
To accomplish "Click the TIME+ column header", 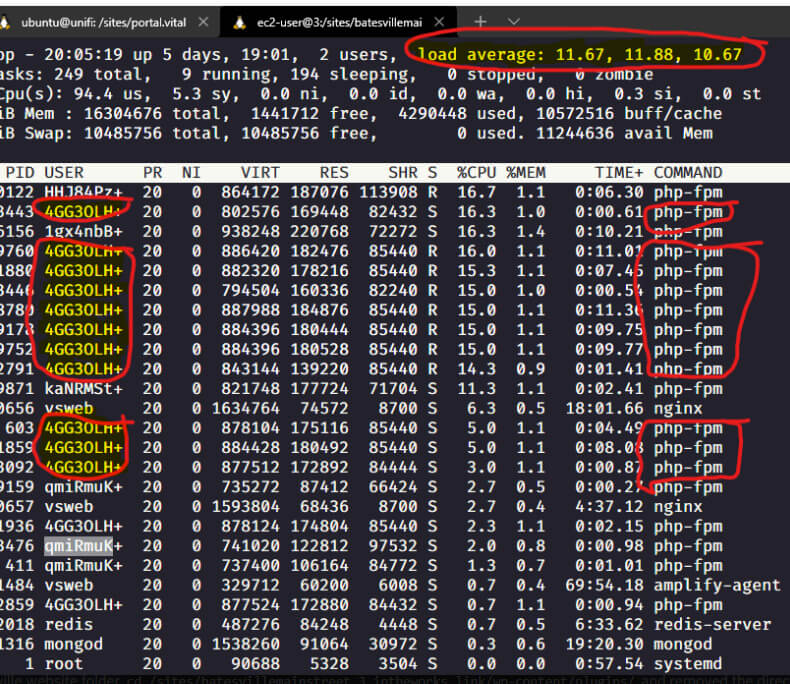I will tap(619, 173).
